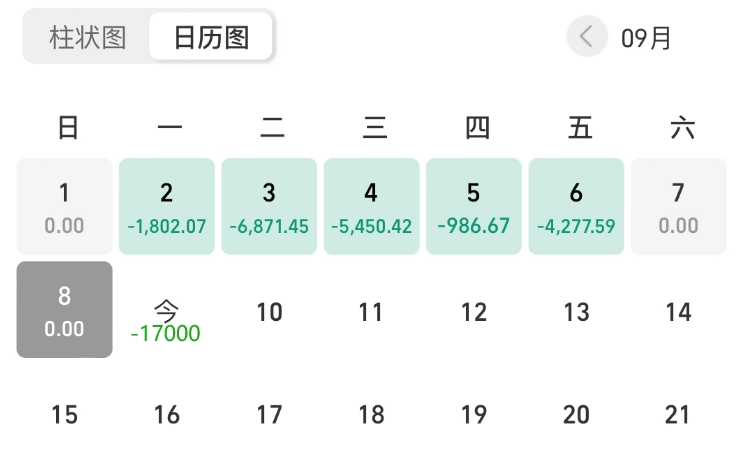Select the 日历图 calendar view tab
Viewport: 754px width, 454px height.
[211, 37]
